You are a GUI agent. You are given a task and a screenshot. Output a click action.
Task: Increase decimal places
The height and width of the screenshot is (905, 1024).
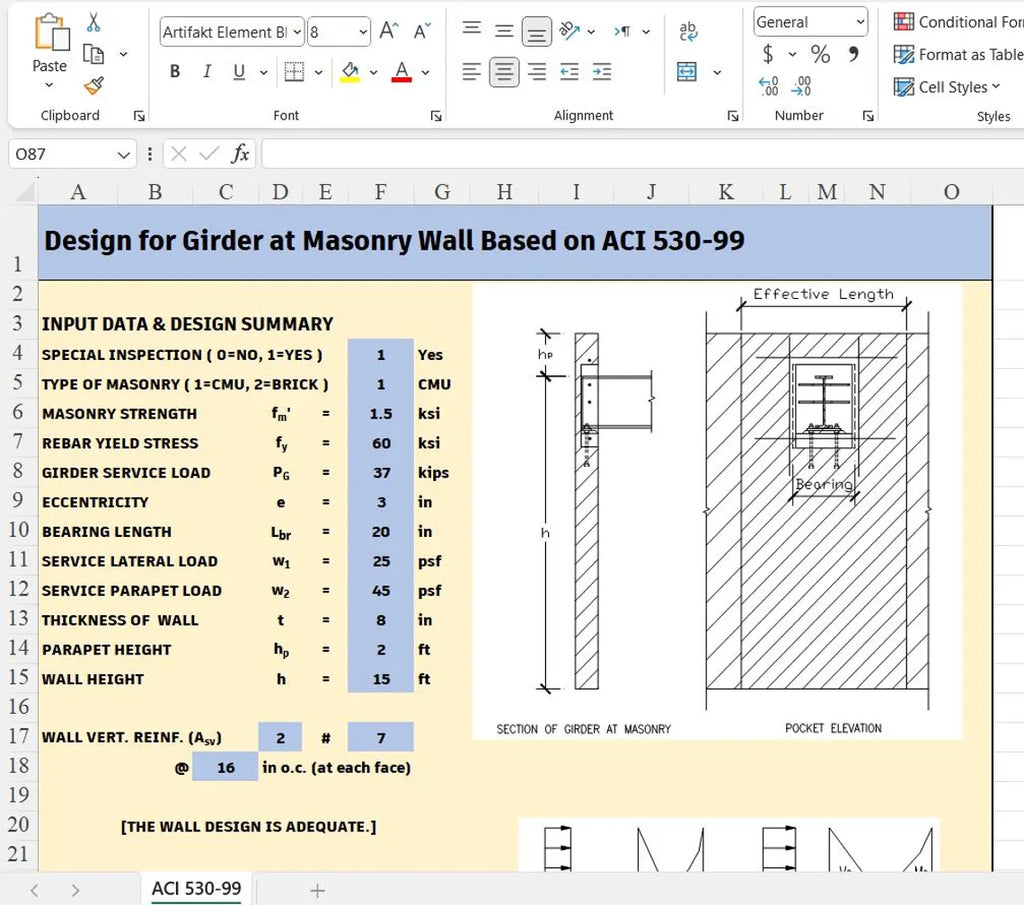coord(769,86)
